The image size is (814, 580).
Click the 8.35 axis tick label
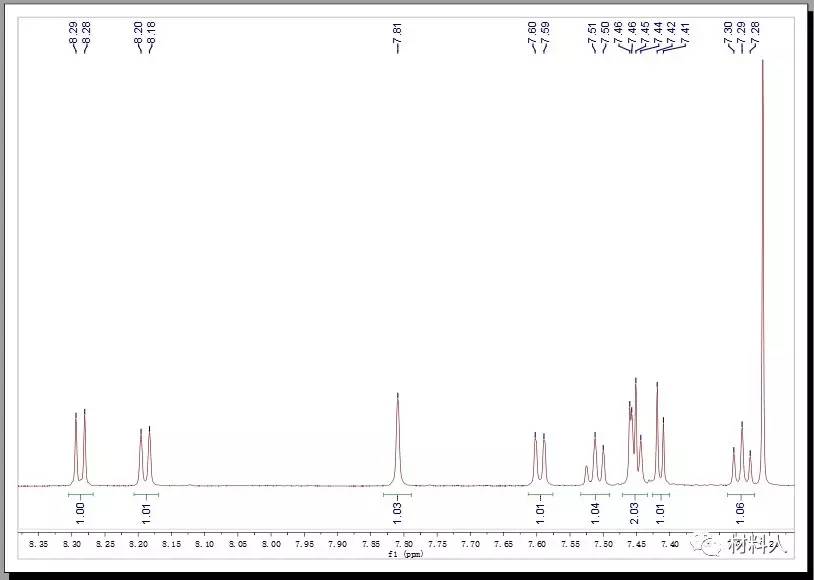[38, 544]
